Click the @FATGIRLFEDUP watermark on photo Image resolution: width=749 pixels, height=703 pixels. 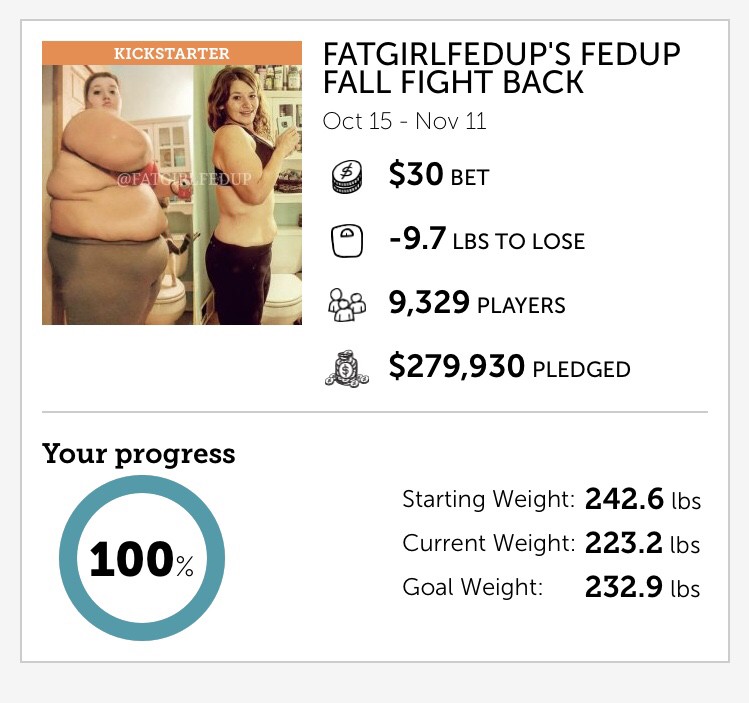click(x=184, y=179)
